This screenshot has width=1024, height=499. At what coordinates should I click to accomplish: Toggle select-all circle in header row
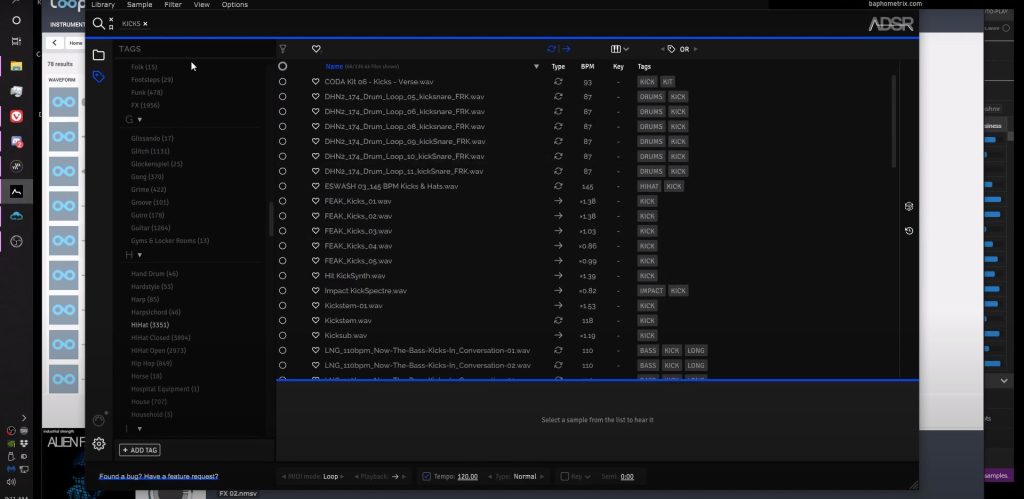282,66
